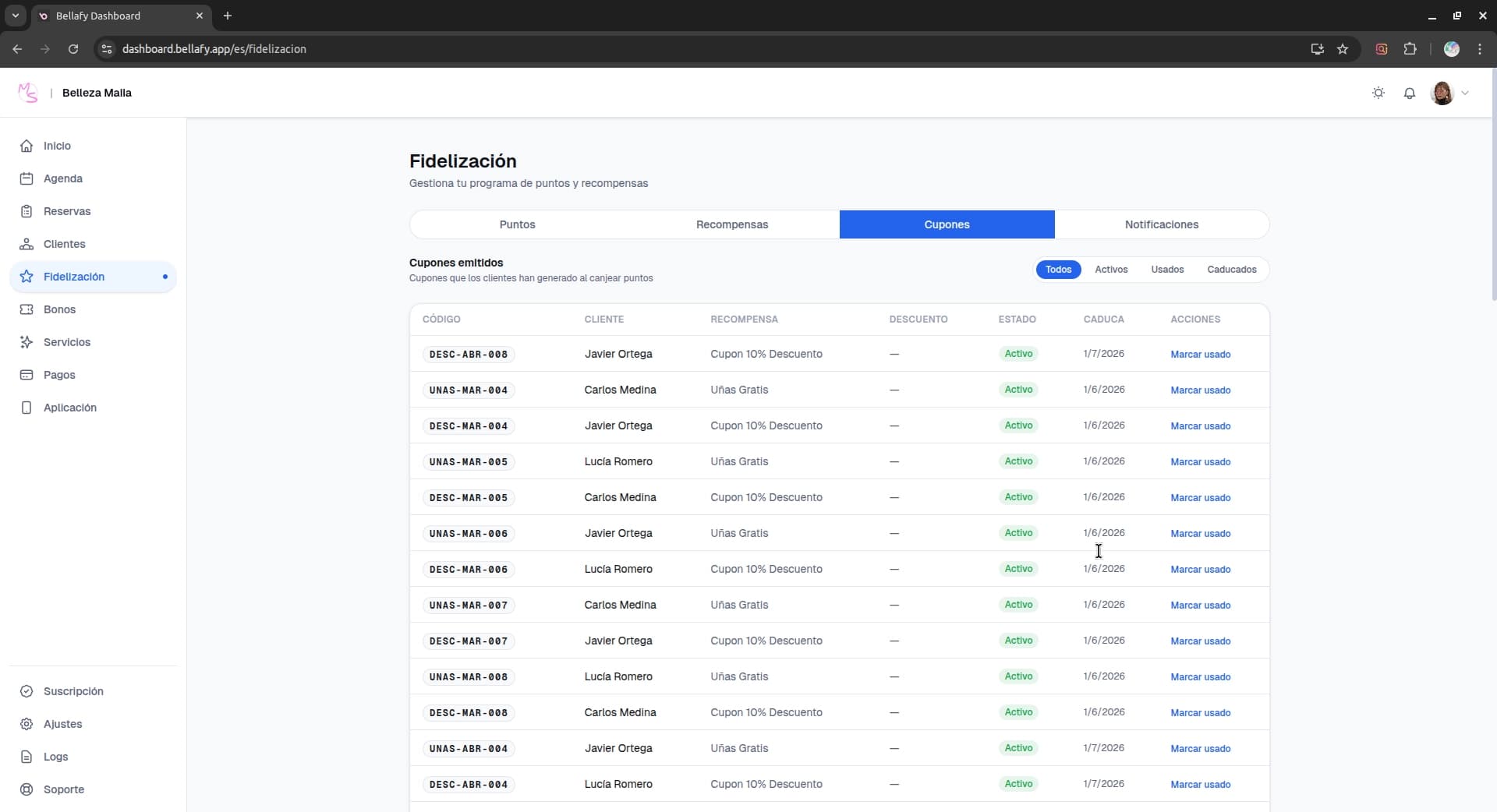This screenshot has width=1497, height=812.
Task: Click the coupon code DESC-MAR-006 badge
Action: click(x=468, y=570)
